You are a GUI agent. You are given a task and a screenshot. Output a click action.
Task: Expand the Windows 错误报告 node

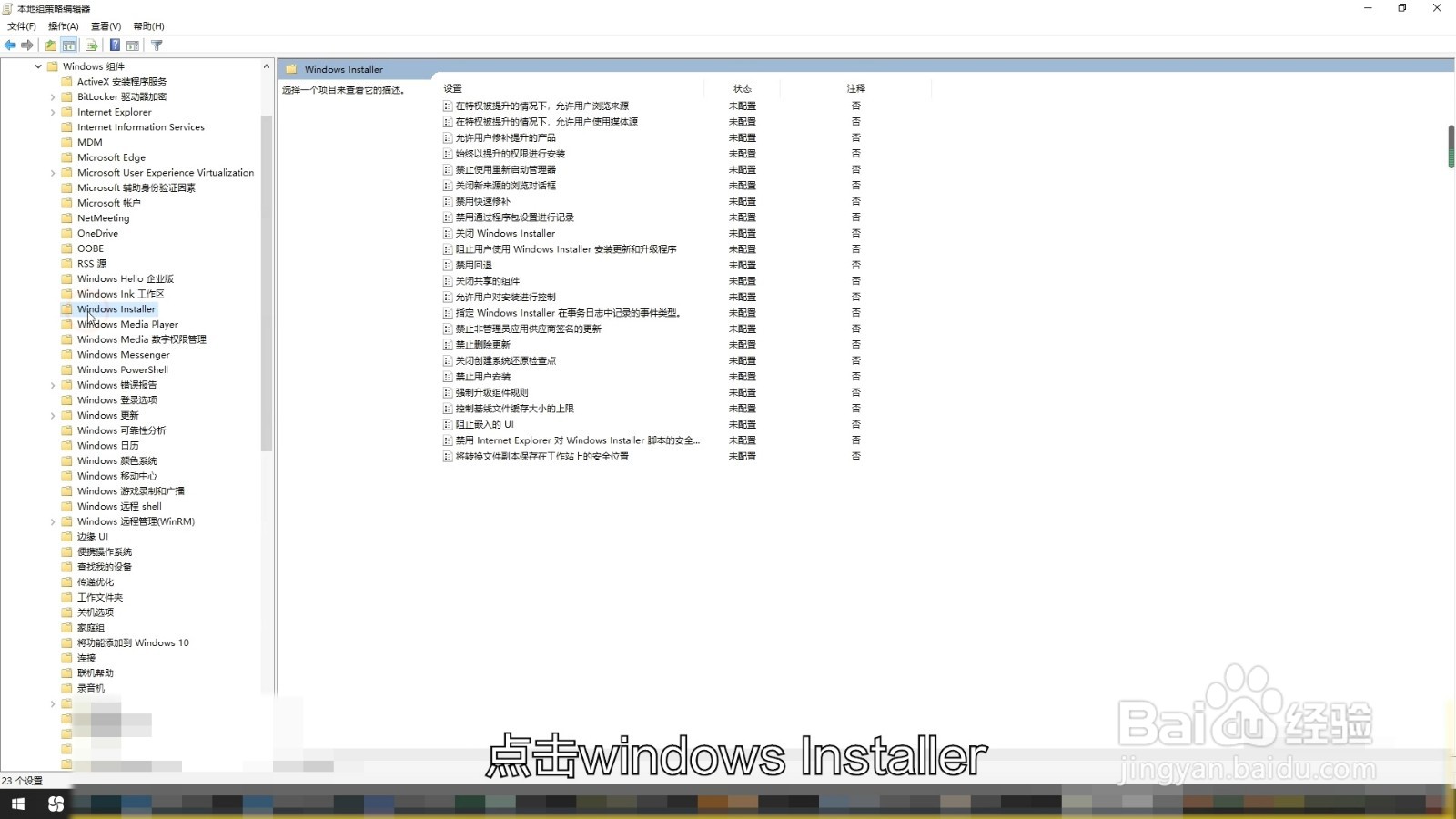click(53, 386)
